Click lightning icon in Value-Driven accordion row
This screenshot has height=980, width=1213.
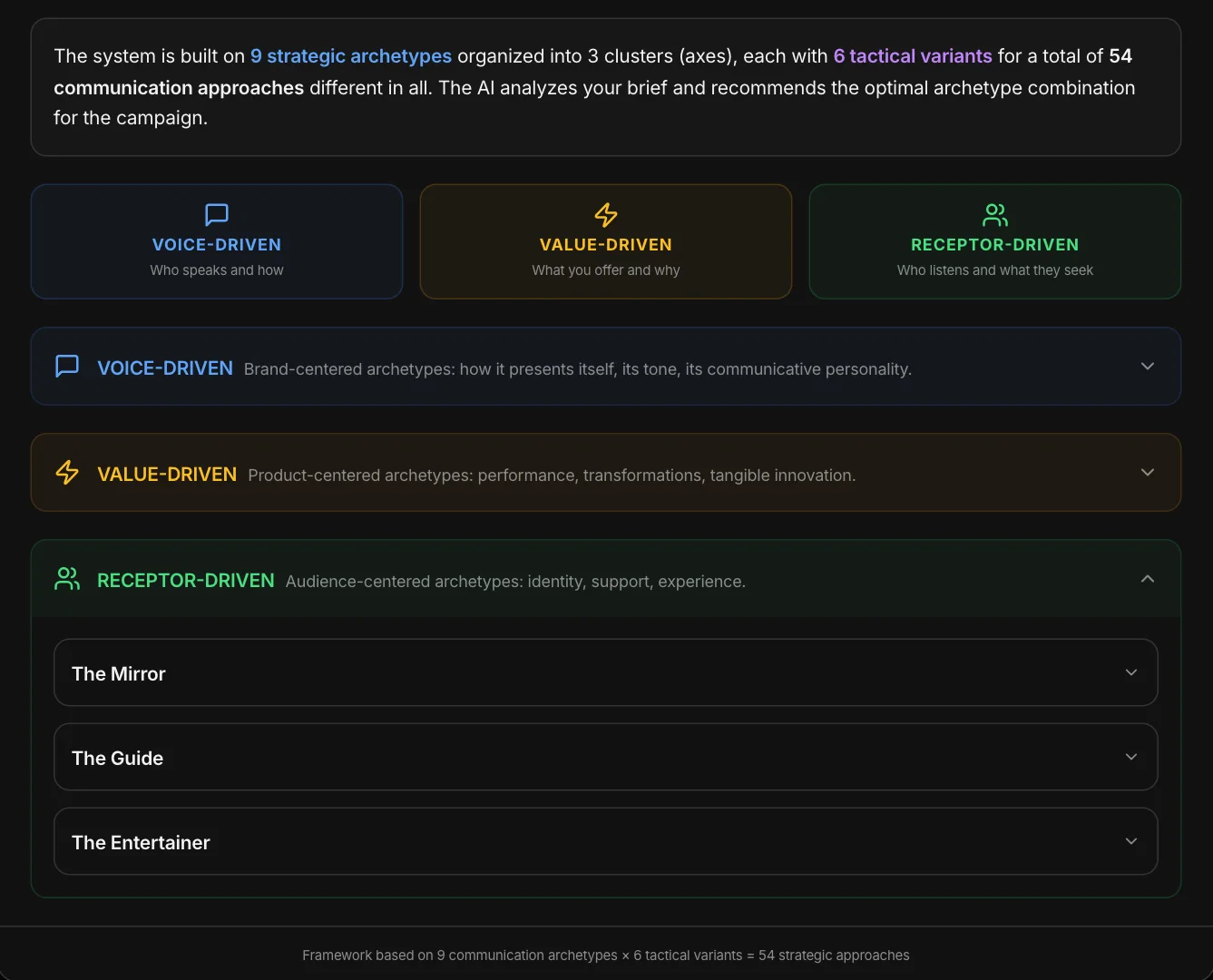pyautogui.click(x=67, y=472)
